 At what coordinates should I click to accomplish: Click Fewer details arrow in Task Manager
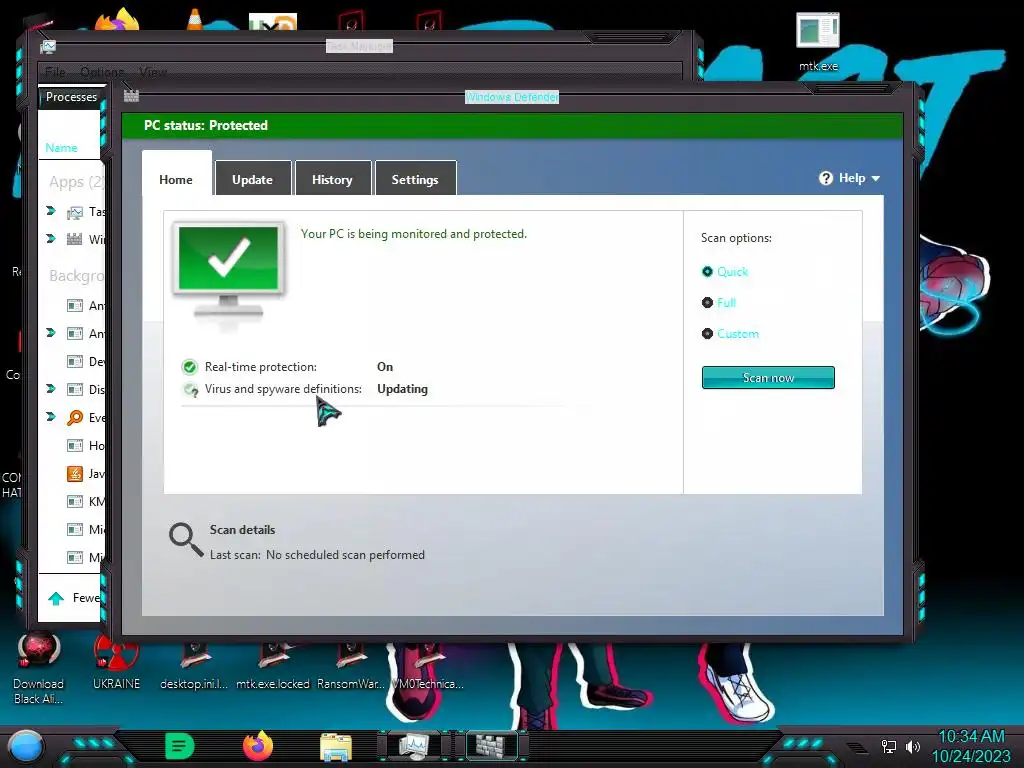(56, 598)
